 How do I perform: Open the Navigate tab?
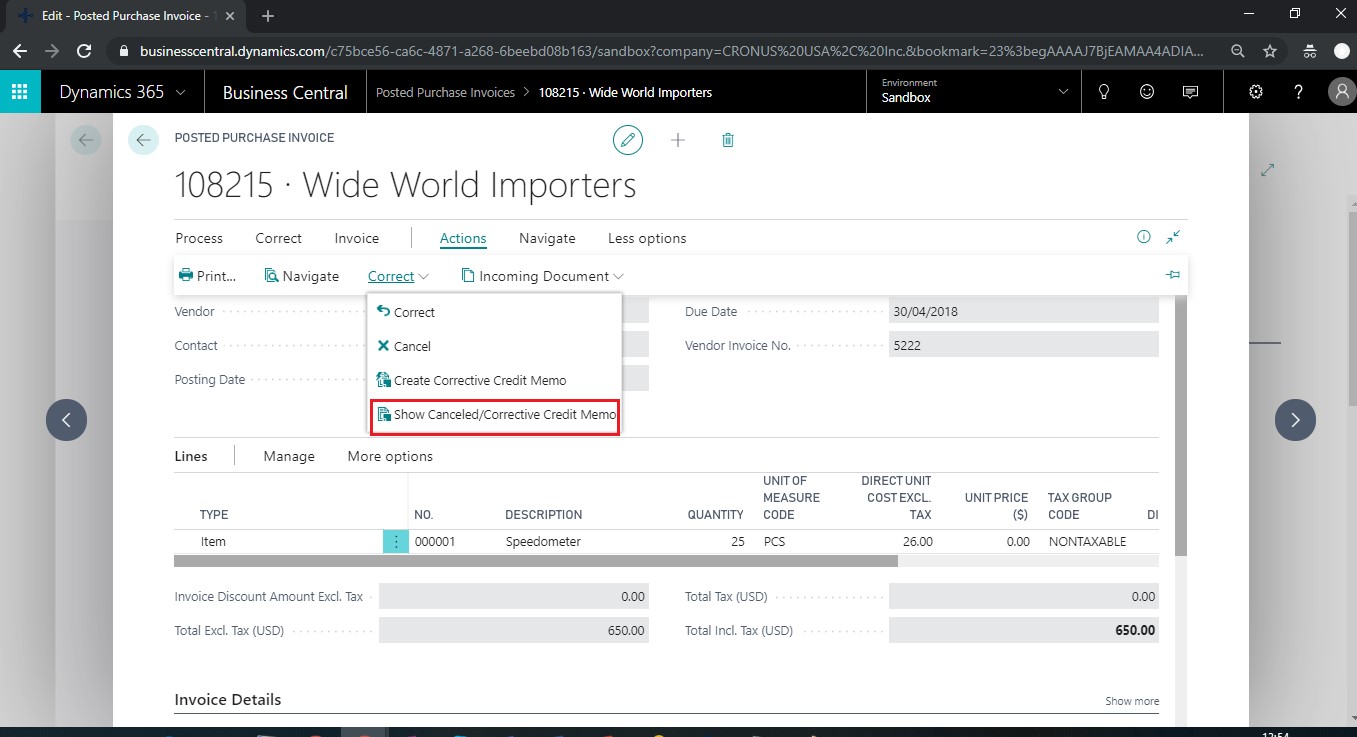click(x=547, y=238)
